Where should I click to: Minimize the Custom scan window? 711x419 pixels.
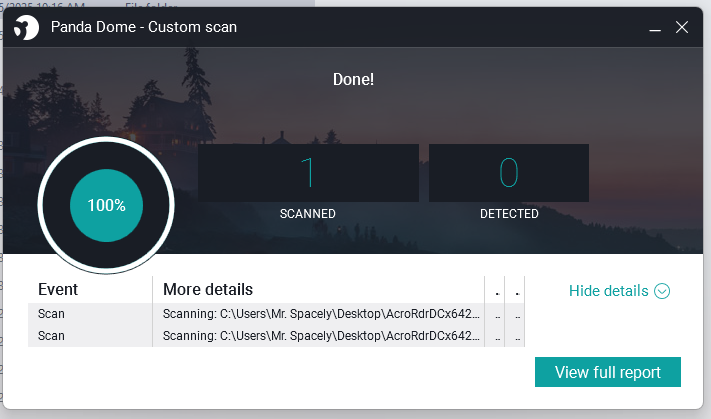point(655,28)
